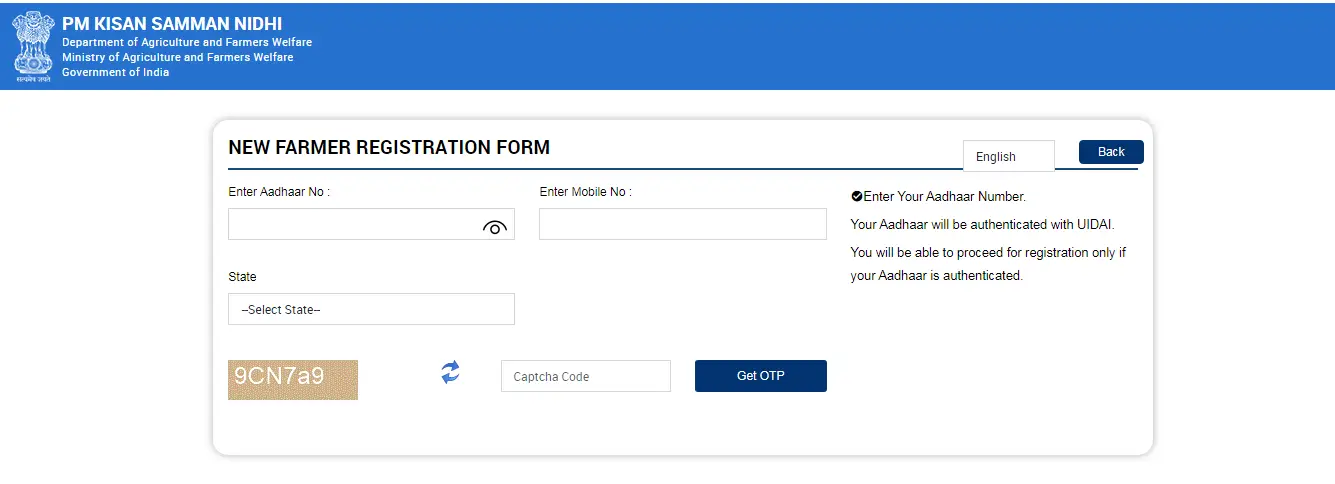This screenshot has height=484, width=1335.
Task: Click the New Farmer Registration Form heading
Action: pos(389,148)
